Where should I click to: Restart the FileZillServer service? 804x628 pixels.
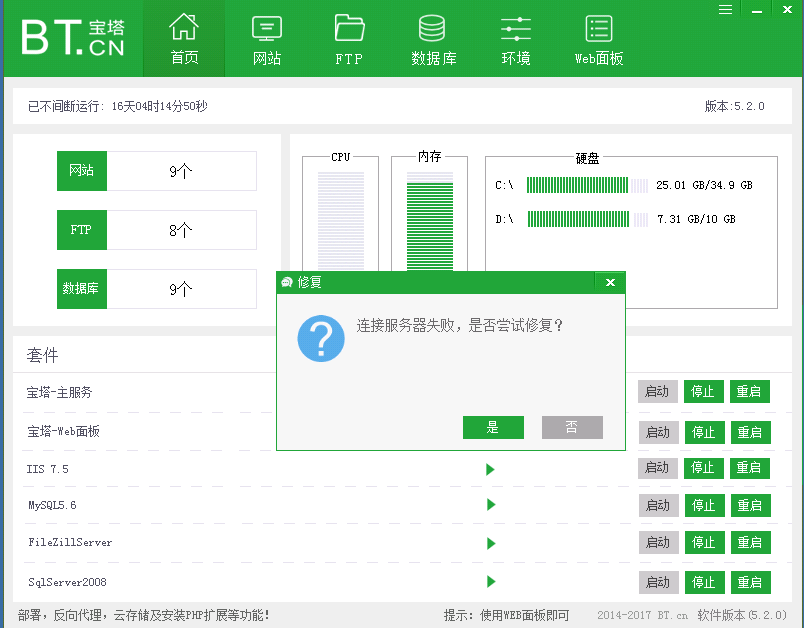point(751,542)
